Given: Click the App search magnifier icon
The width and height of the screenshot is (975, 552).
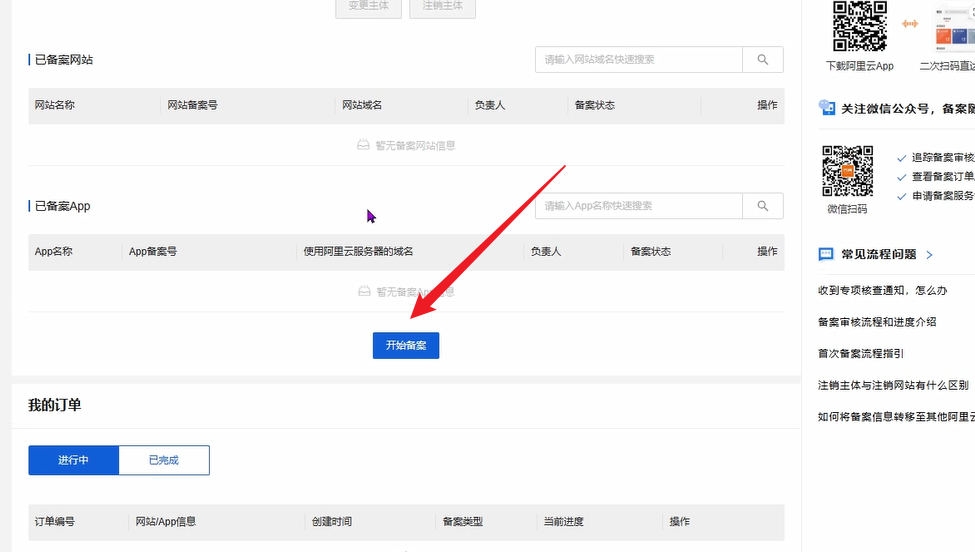Looking at the screenshot, I should 763,206.
